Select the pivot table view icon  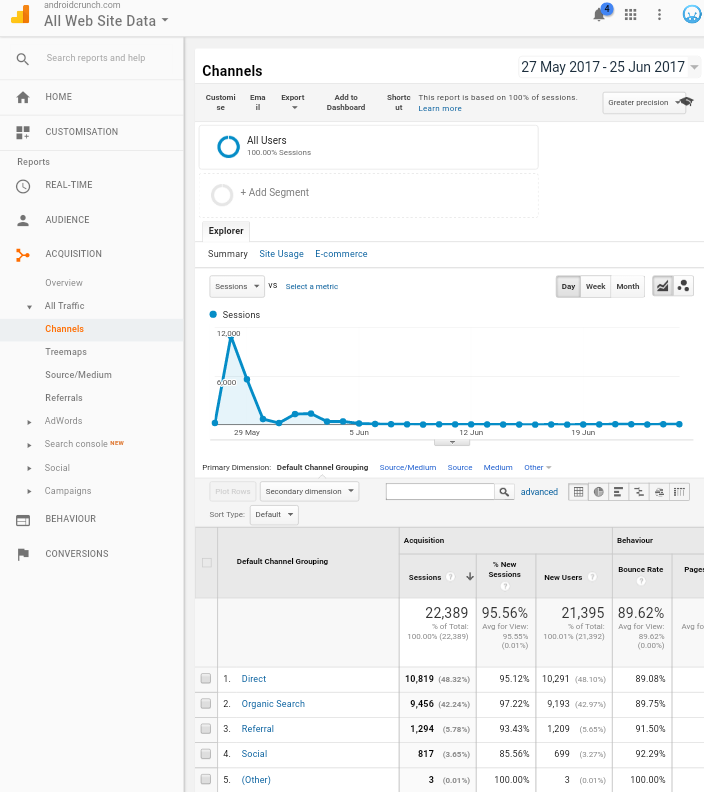click(x=680, y=492)
